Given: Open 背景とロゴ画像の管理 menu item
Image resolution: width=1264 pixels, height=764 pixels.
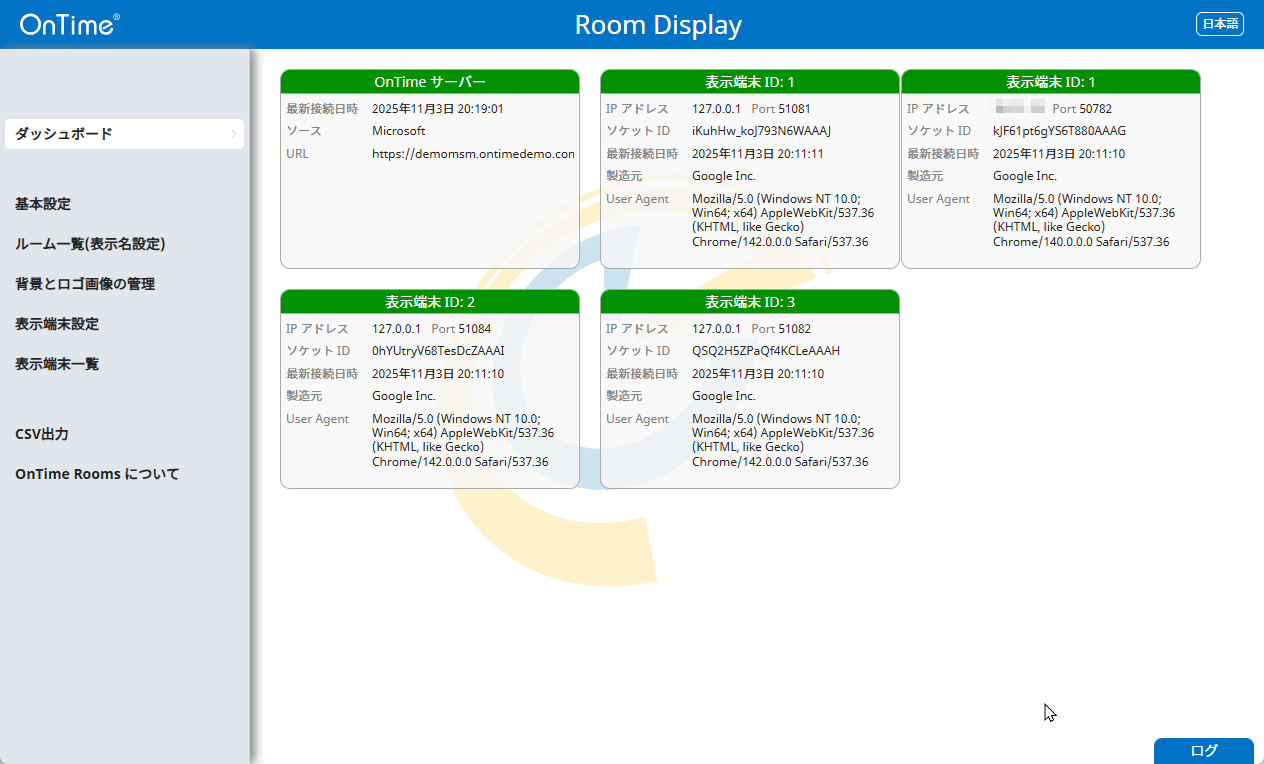Looking at the screenshot, I should (x=85, y=284).
